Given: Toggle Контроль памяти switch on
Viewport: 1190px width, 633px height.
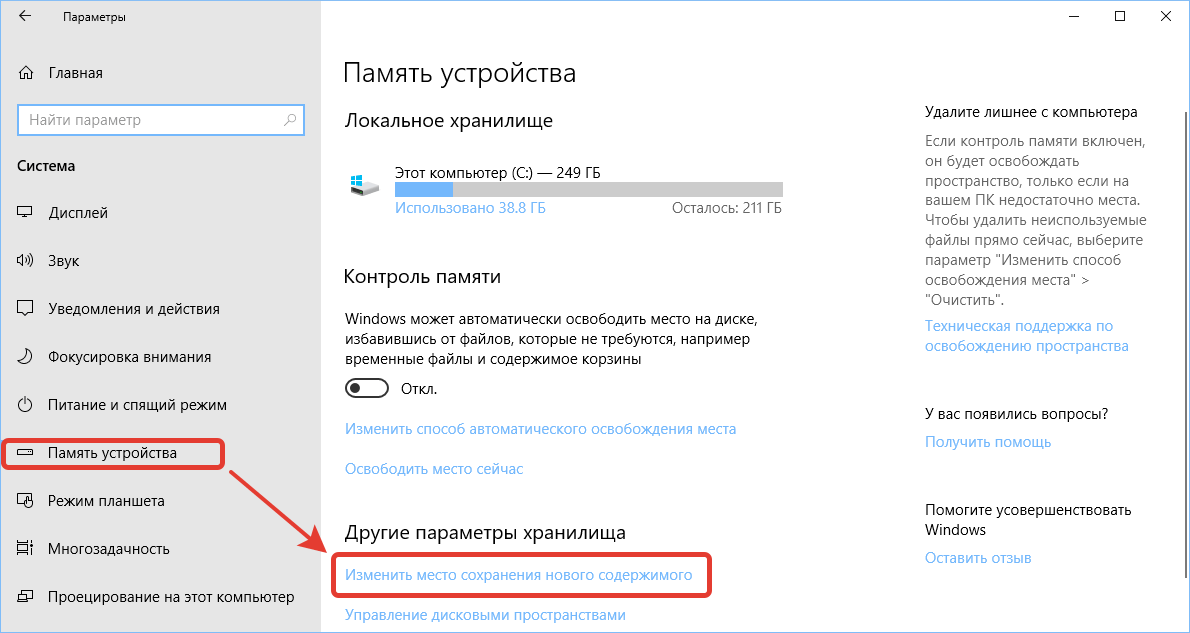Looking at the screenshot, I should coord(367,389).
